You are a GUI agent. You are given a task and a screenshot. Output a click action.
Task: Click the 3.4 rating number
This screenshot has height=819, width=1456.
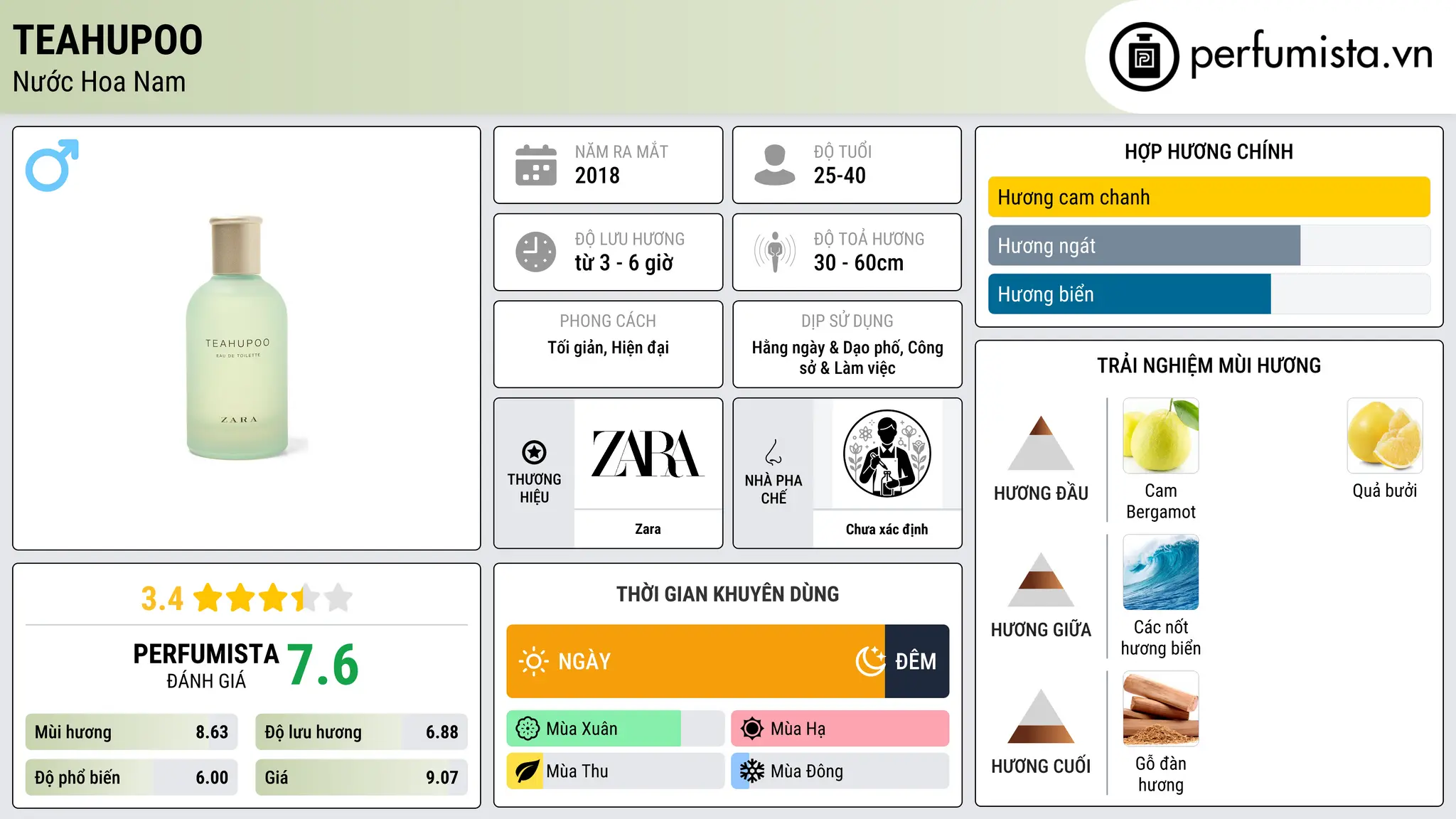(162, 599)
